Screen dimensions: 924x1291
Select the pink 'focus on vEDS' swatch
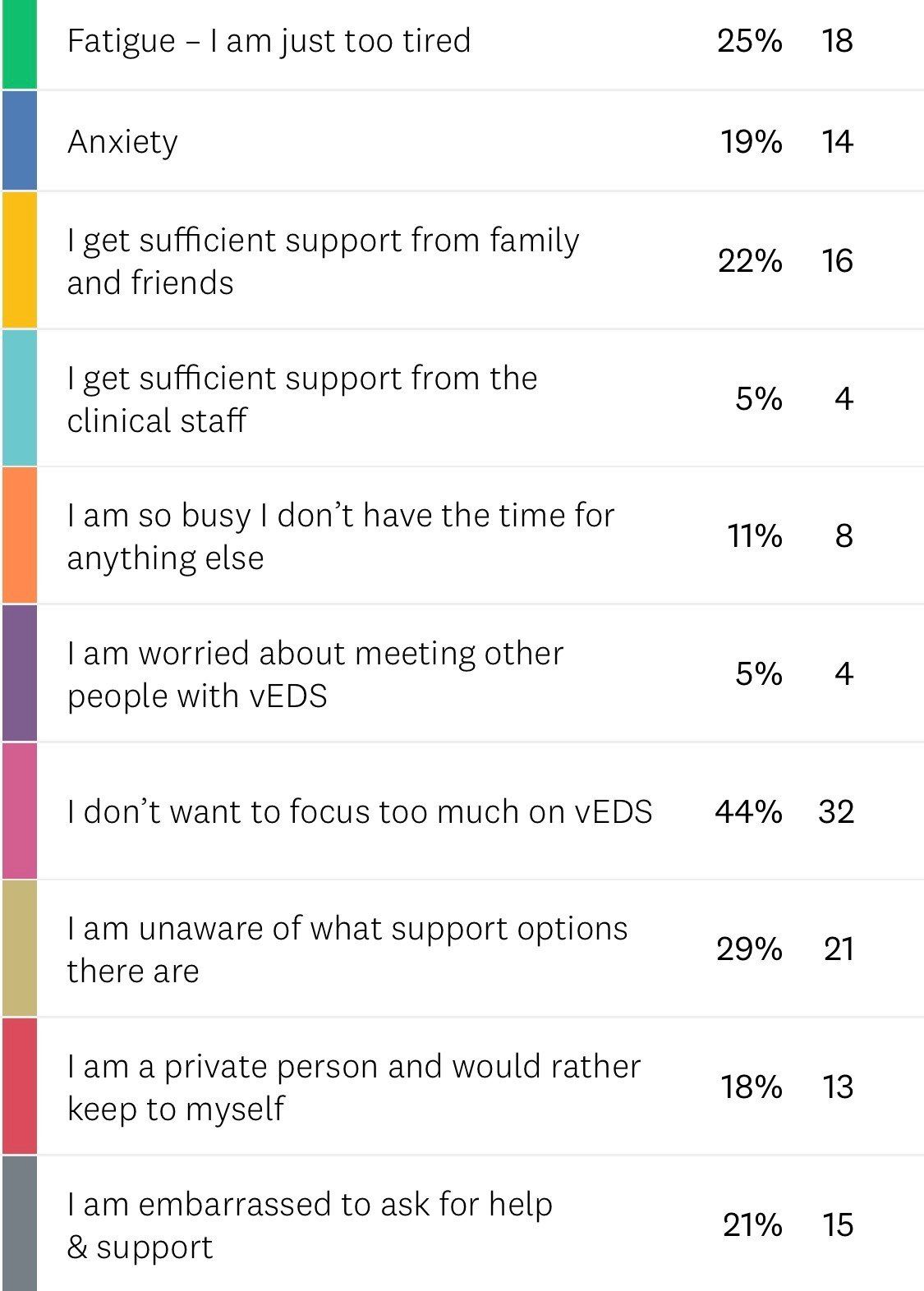click(x=19, y=811)
